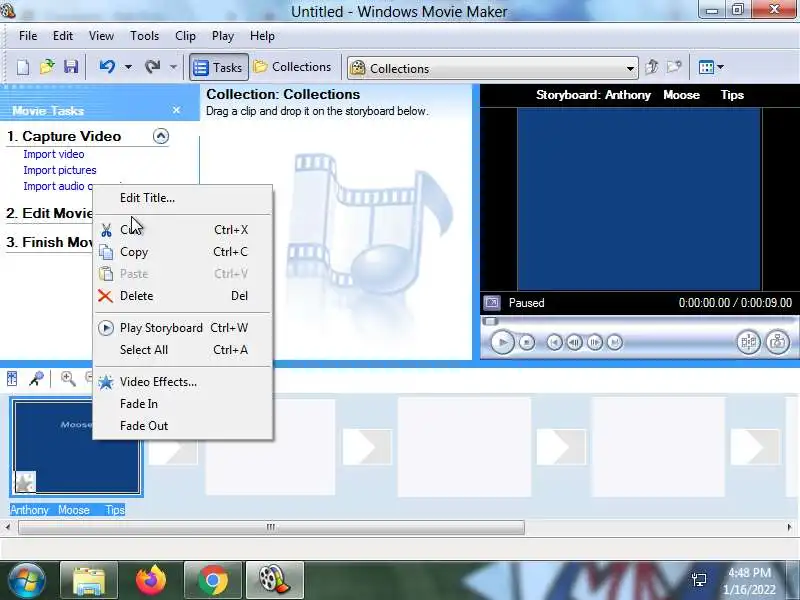800x600 pixels.
Task: Redo the action using the toolbar arrow
Action: (x=153, y=67)
